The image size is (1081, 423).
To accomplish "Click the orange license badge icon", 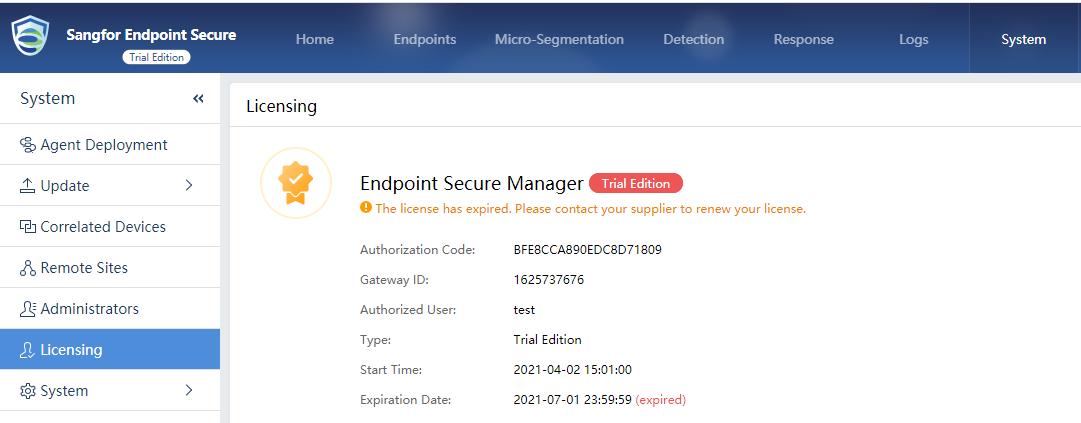I will click(296, 183).
